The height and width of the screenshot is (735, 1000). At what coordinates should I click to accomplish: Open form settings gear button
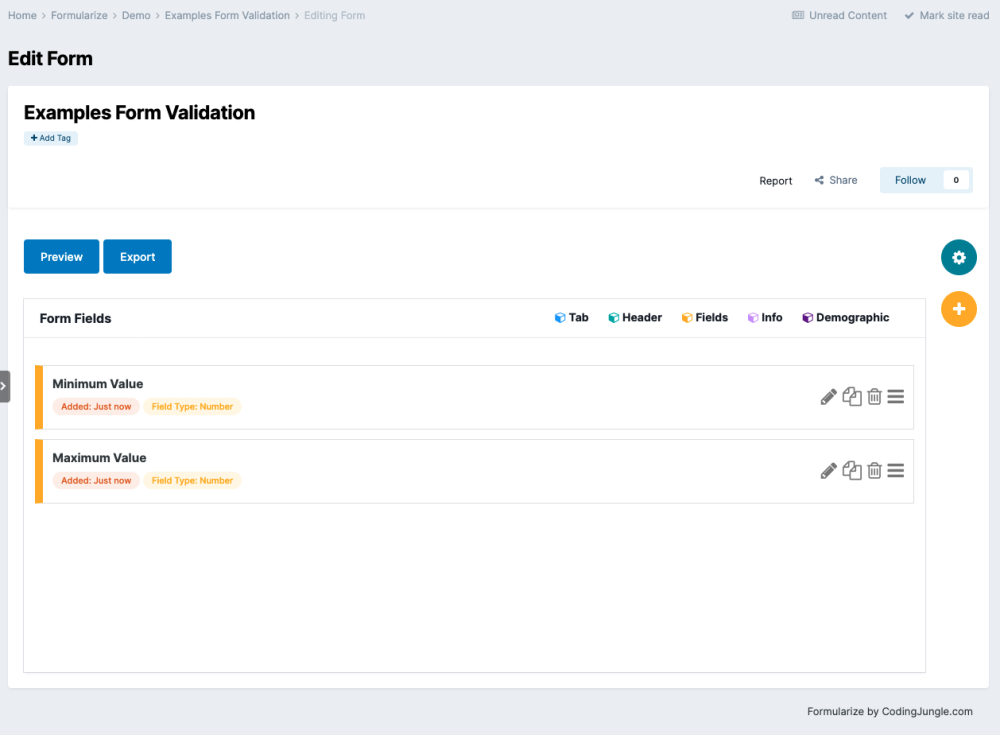coord(958,258)
